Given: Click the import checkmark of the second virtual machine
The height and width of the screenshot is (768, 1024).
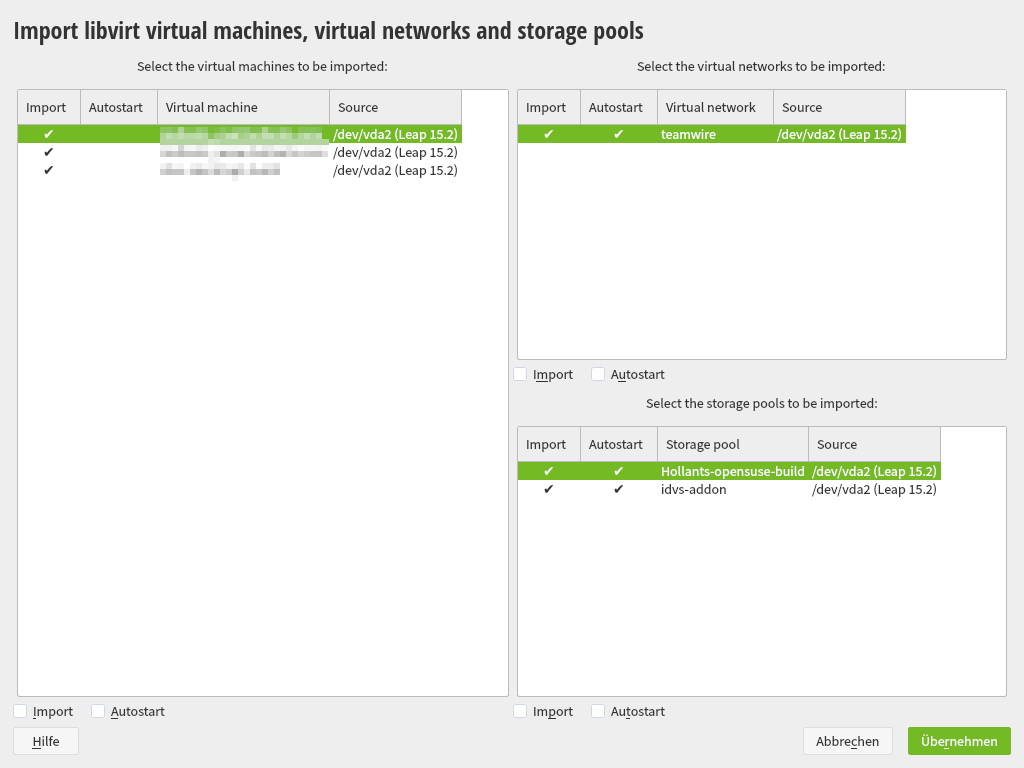Looking at the screenshot, I should coord(48,152).
